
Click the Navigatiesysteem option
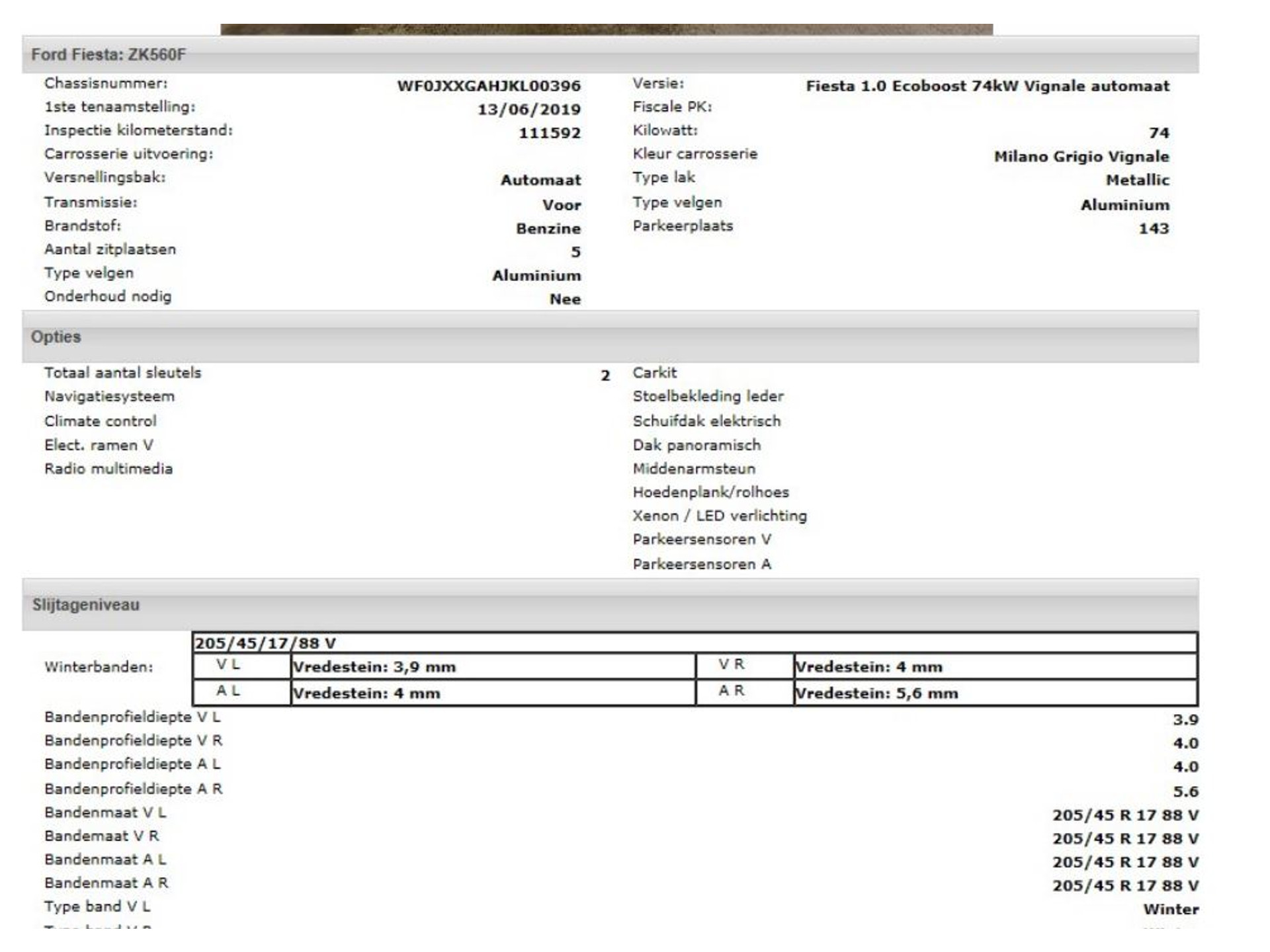[x=110, y=397]
